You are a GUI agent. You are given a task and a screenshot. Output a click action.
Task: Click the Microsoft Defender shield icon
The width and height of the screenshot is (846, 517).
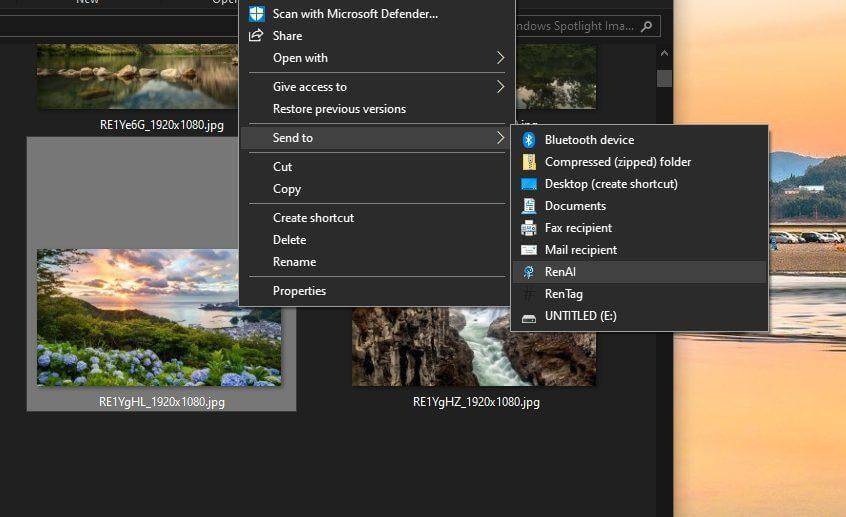click(257, 14)
